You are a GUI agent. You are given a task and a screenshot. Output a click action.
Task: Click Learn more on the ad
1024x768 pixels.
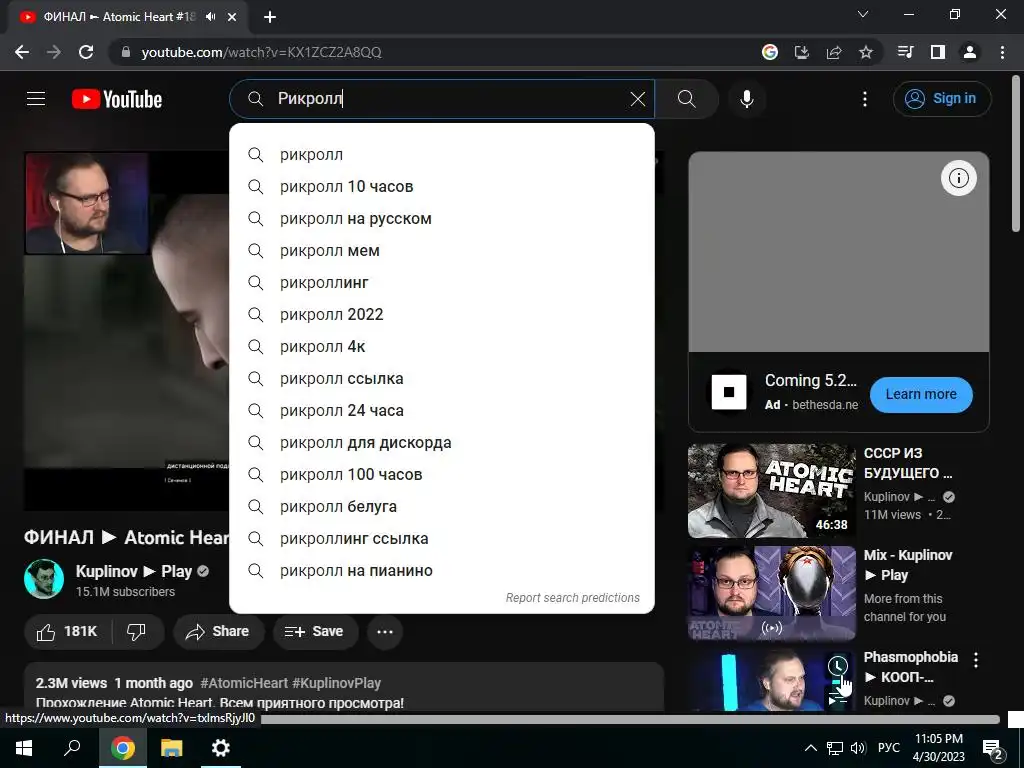tap(921, 394)
